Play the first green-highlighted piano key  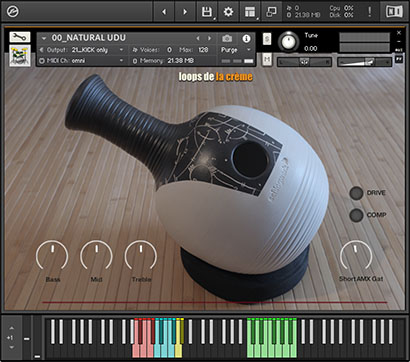tap(250, 350)
